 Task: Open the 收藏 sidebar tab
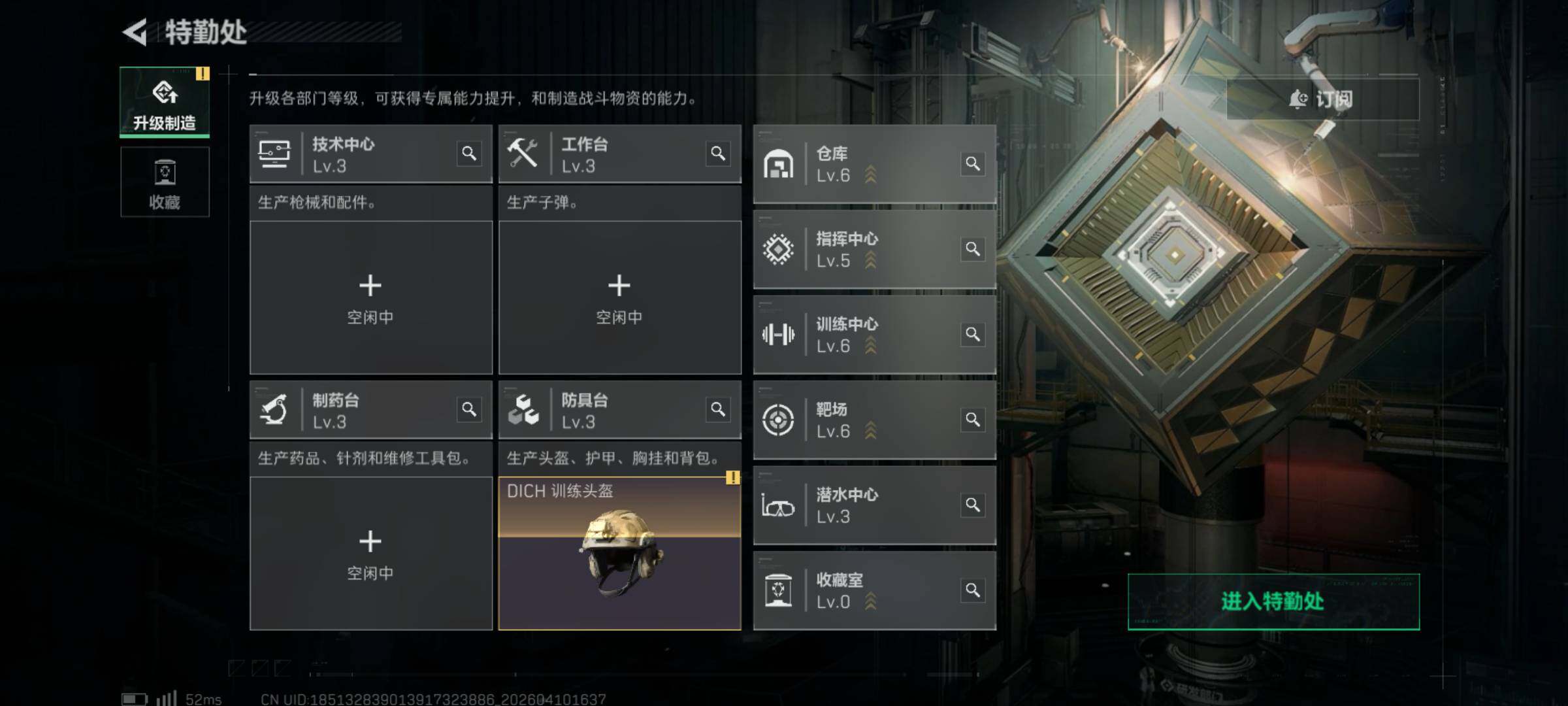coord(165,182)
